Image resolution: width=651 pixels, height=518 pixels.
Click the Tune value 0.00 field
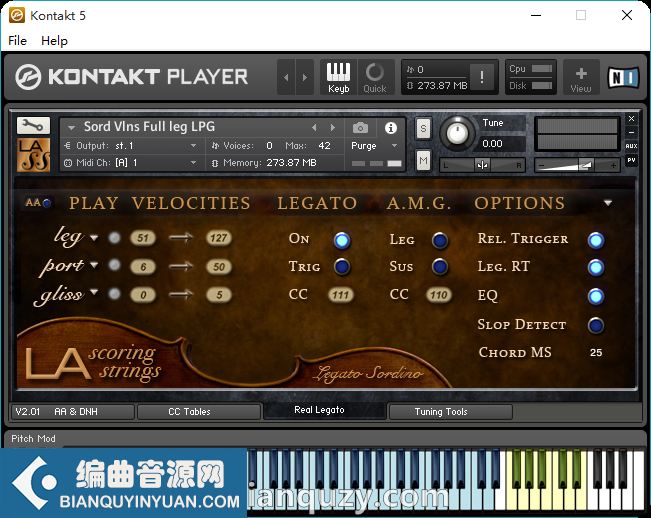pyautogui.click(x=502, y=144)
